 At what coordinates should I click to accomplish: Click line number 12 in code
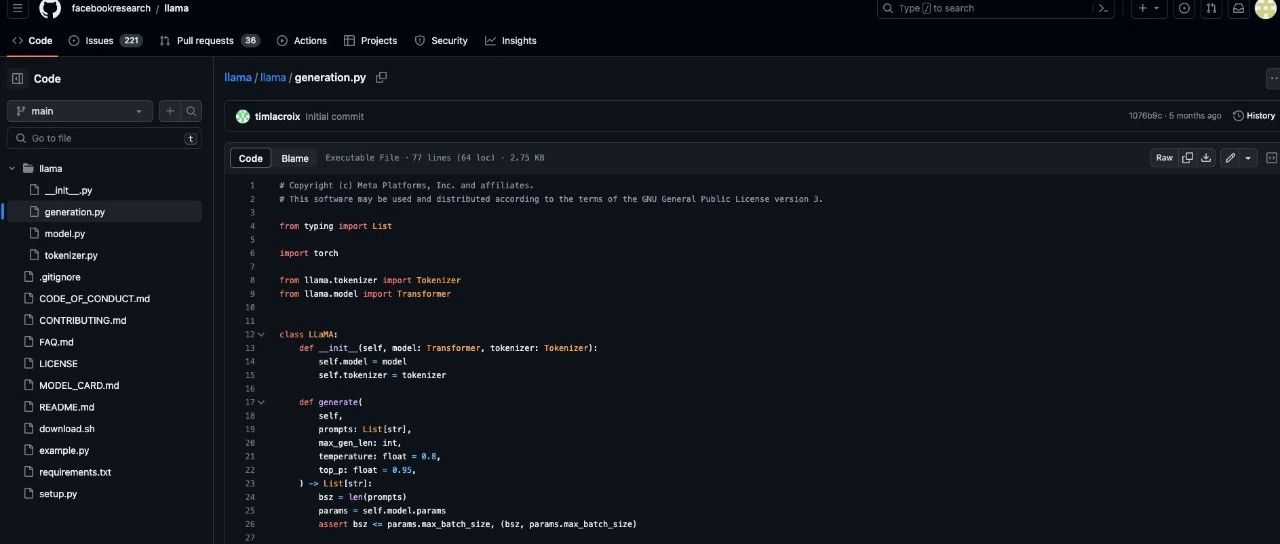pyautogui.click(x=249, y=334)
